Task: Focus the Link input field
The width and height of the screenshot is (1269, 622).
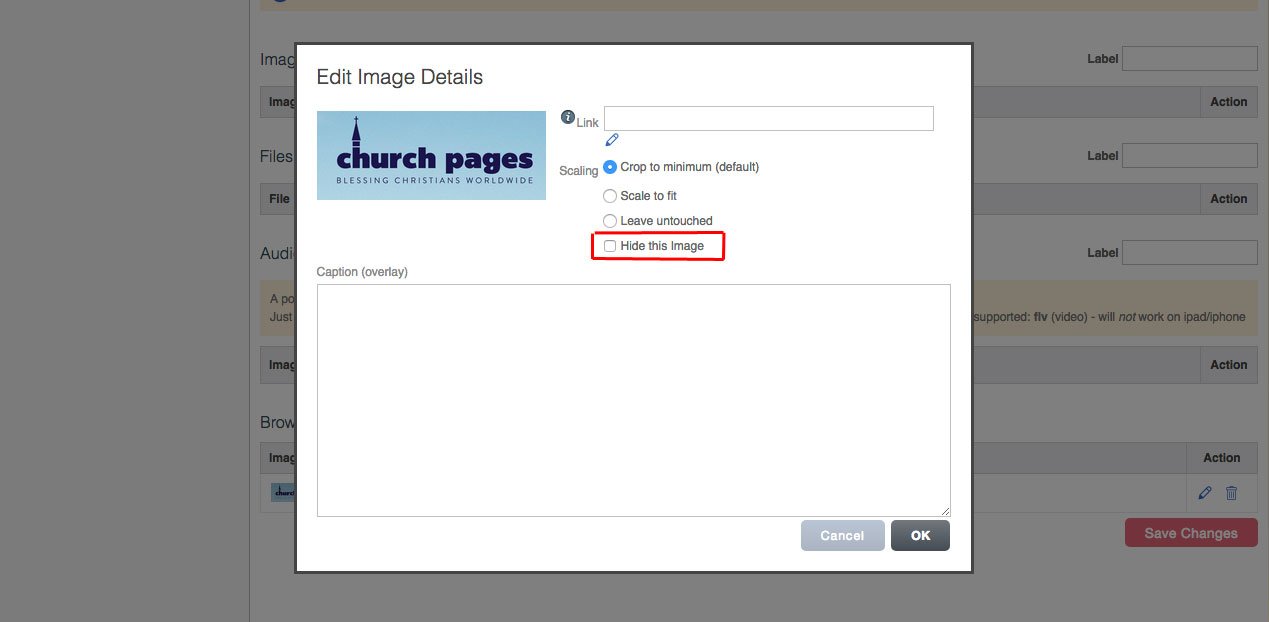Action: (x=769, y=118)
